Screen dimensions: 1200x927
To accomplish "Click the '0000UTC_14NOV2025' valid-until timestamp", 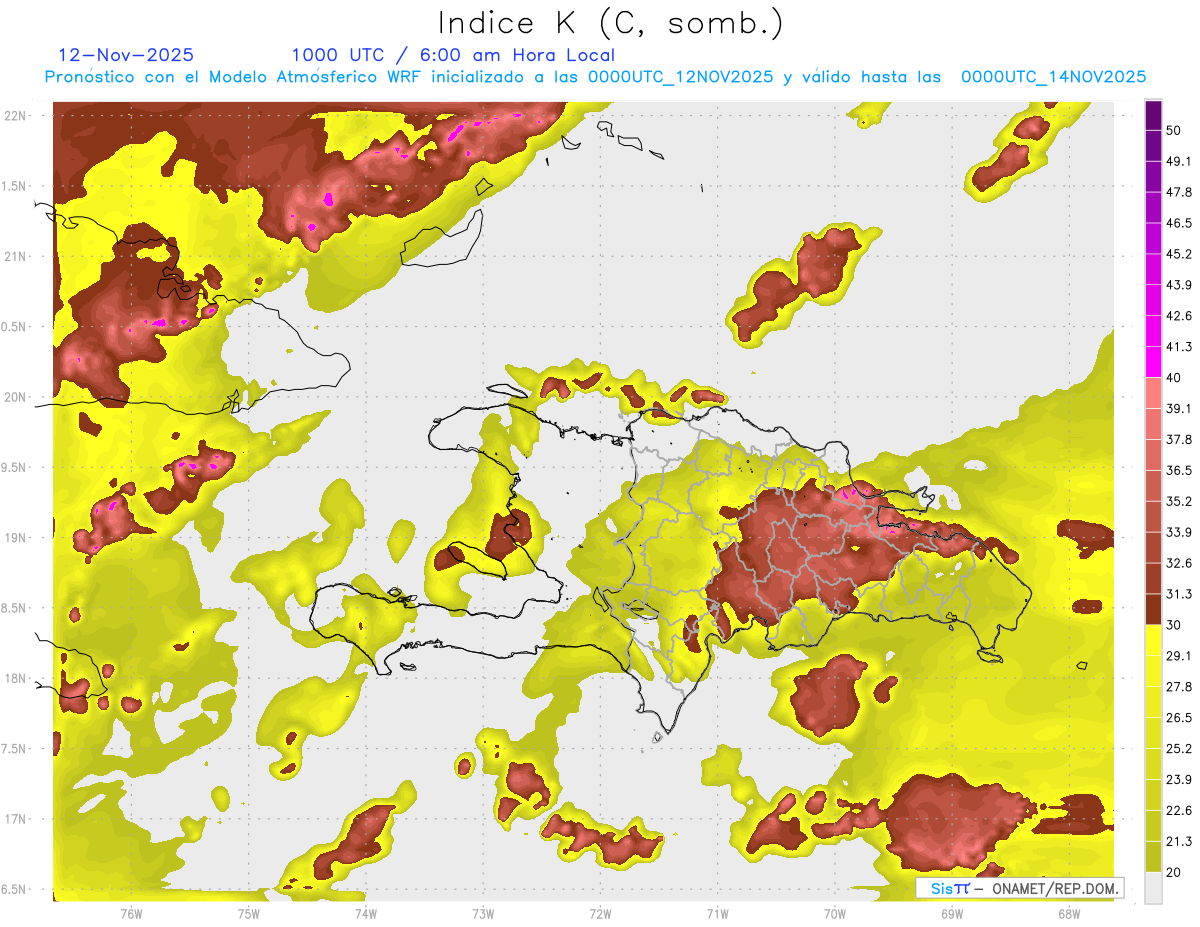I will point(1053,77).
